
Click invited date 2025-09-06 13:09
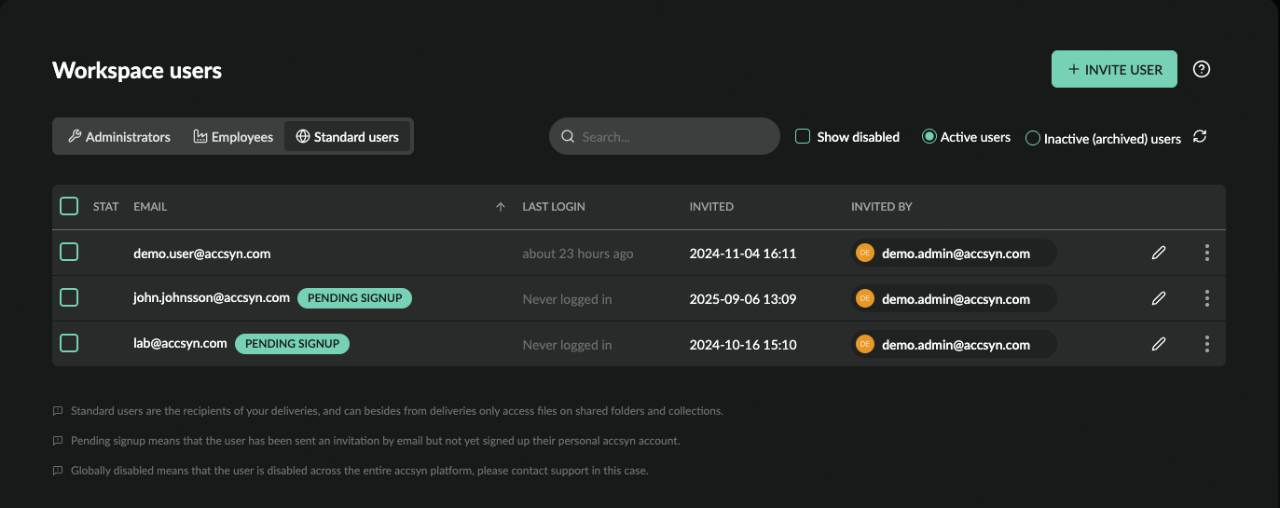click(743, 299)
